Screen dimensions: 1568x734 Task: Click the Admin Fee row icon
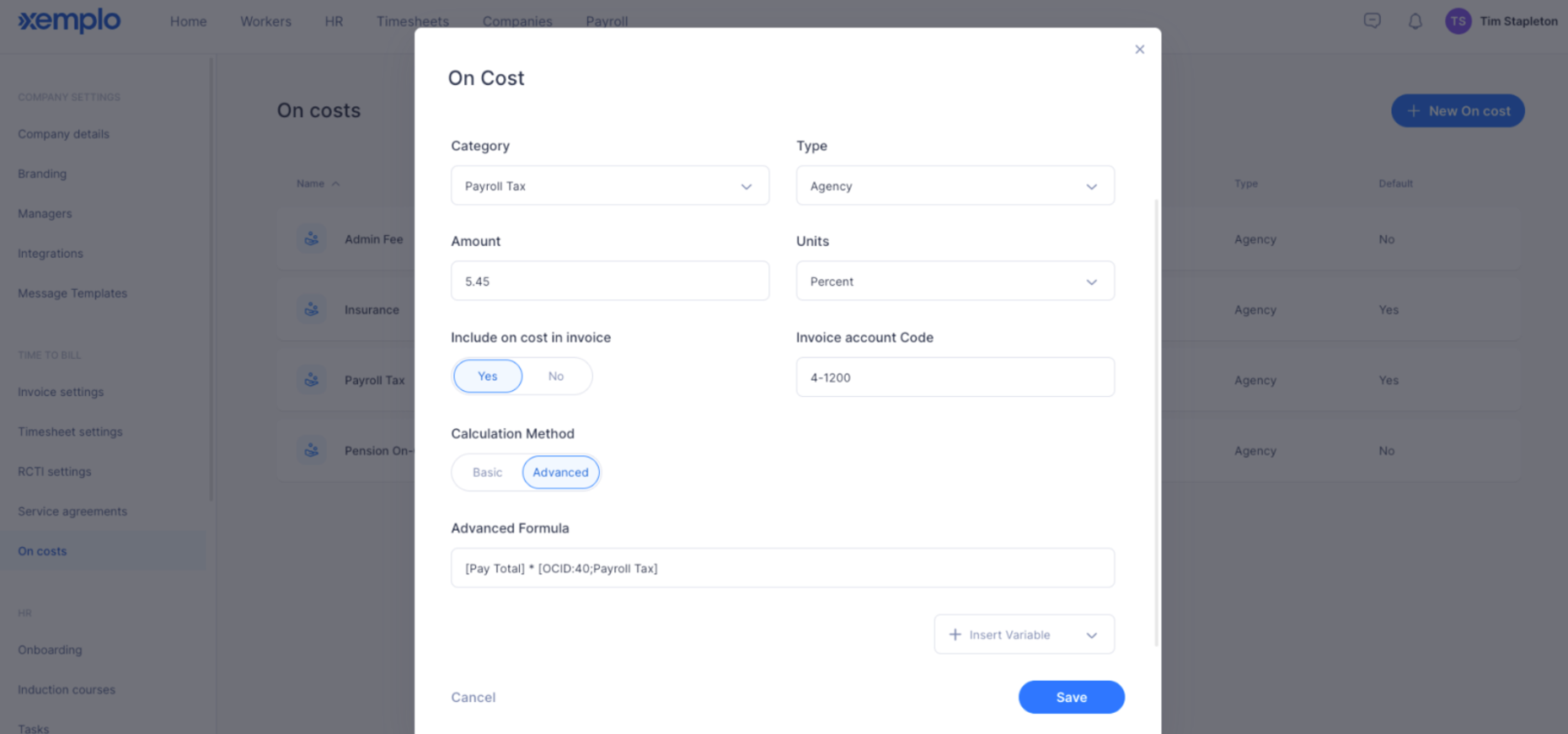click(312, 239)
